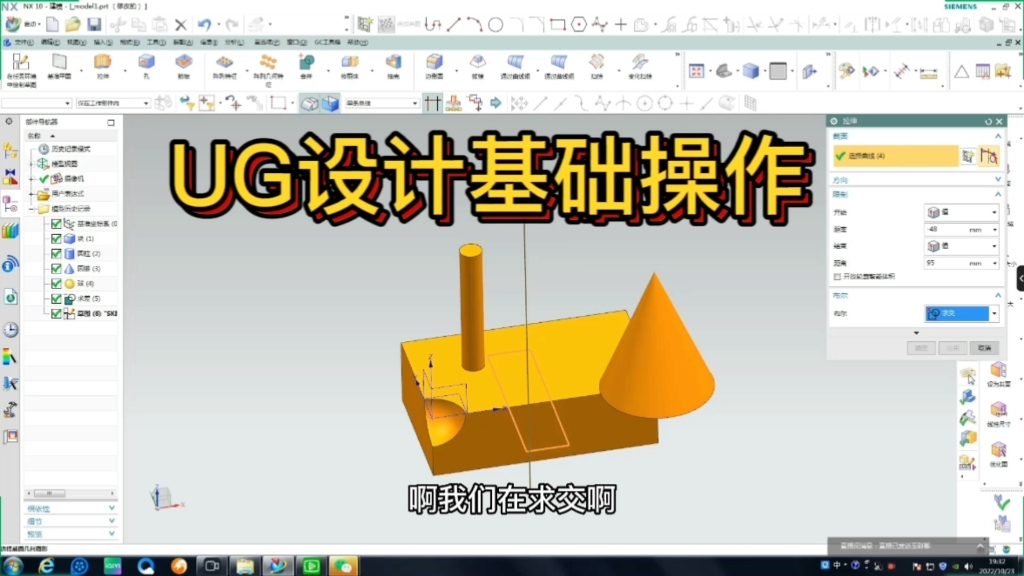Open the 分析 menu

coord(234,42)
